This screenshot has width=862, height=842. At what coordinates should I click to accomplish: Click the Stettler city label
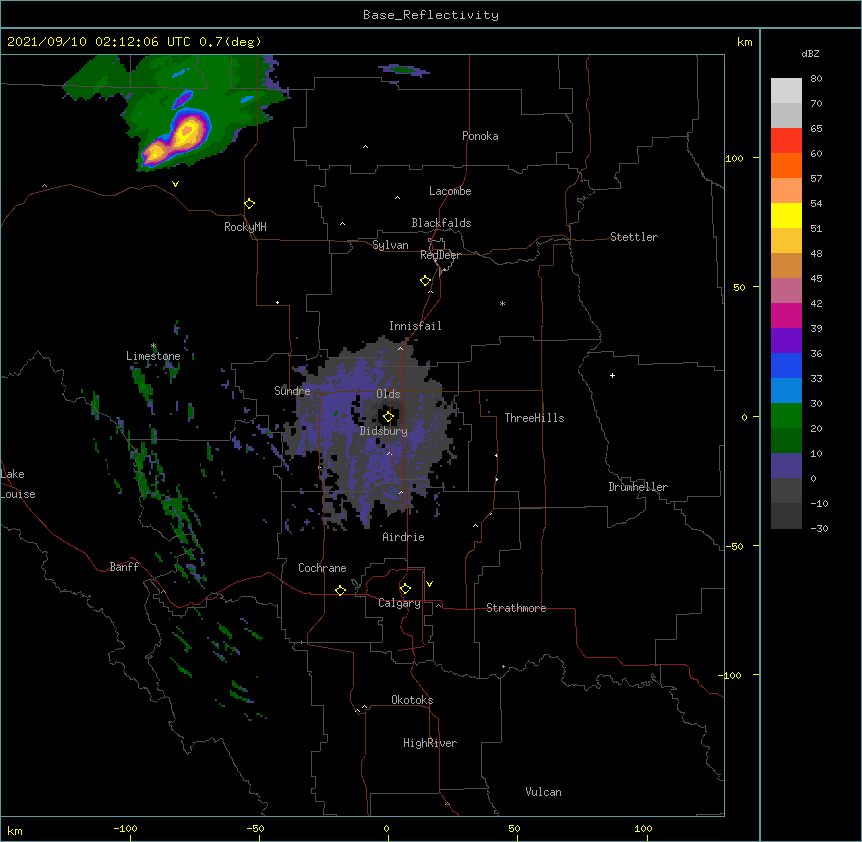click(634, 237)
